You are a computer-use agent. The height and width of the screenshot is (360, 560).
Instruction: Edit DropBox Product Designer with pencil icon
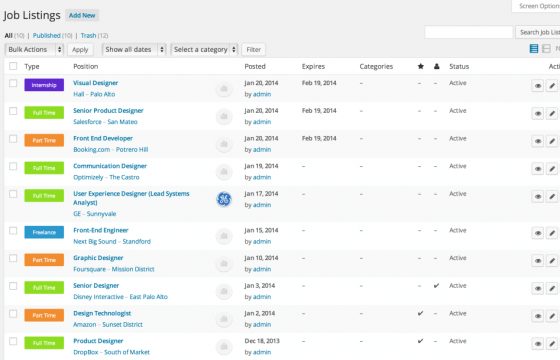[552, 344]
